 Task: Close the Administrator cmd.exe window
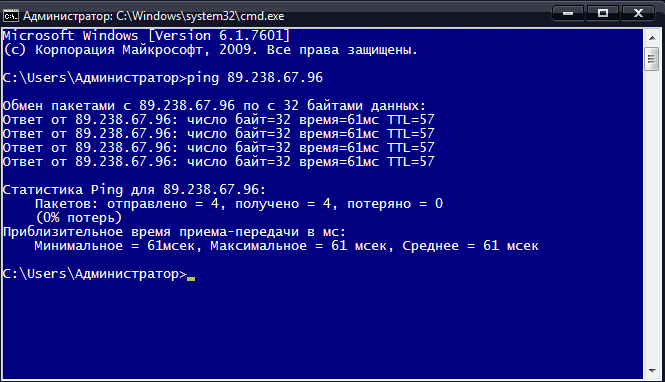tap(638, 13)
